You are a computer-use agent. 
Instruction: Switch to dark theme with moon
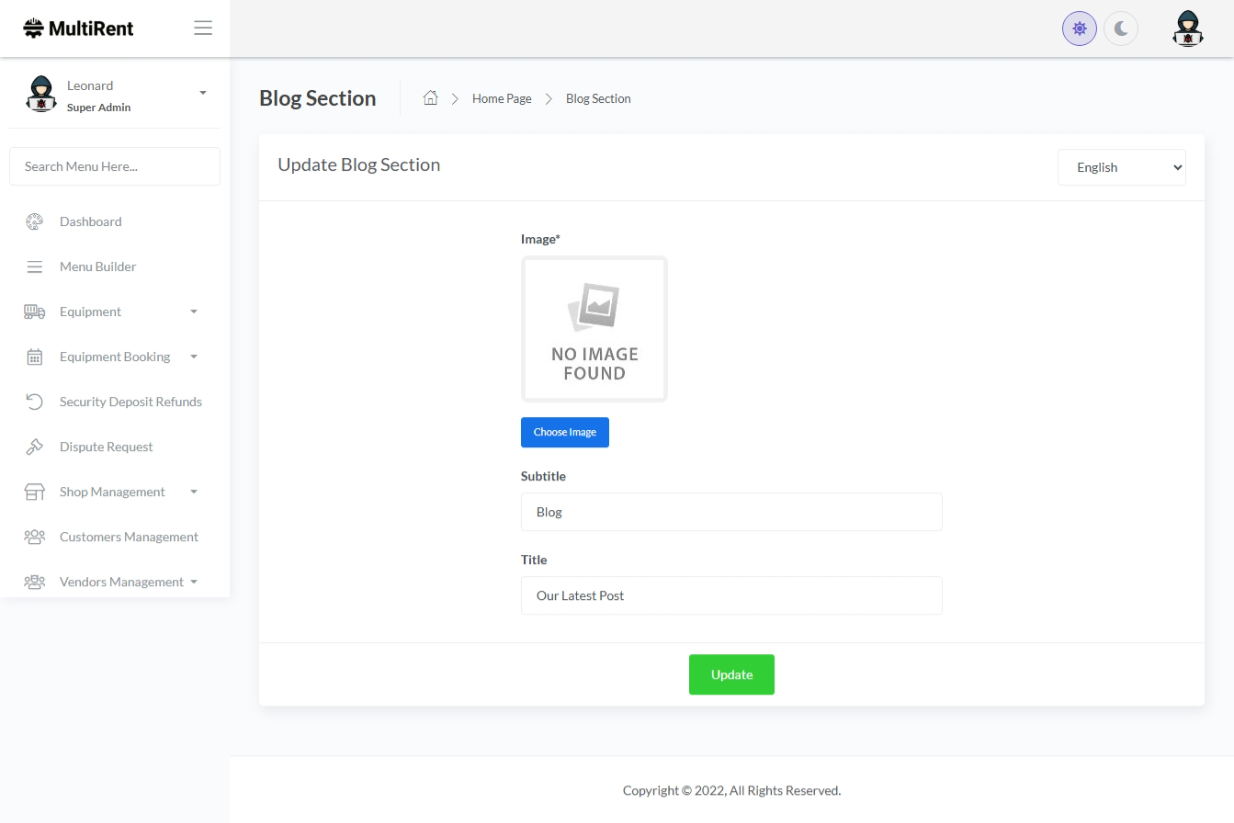pyautogui.click(x=1121, y=29)
